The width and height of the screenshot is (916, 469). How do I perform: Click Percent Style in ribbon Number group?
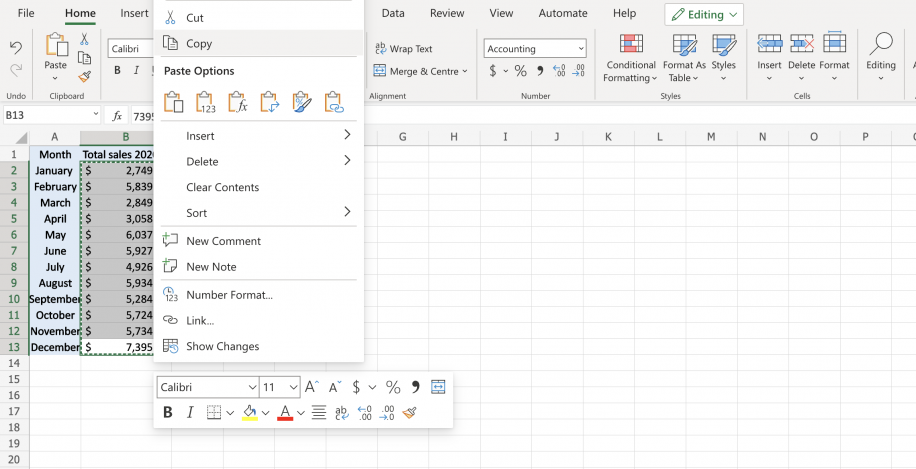[x=521, y=71]
